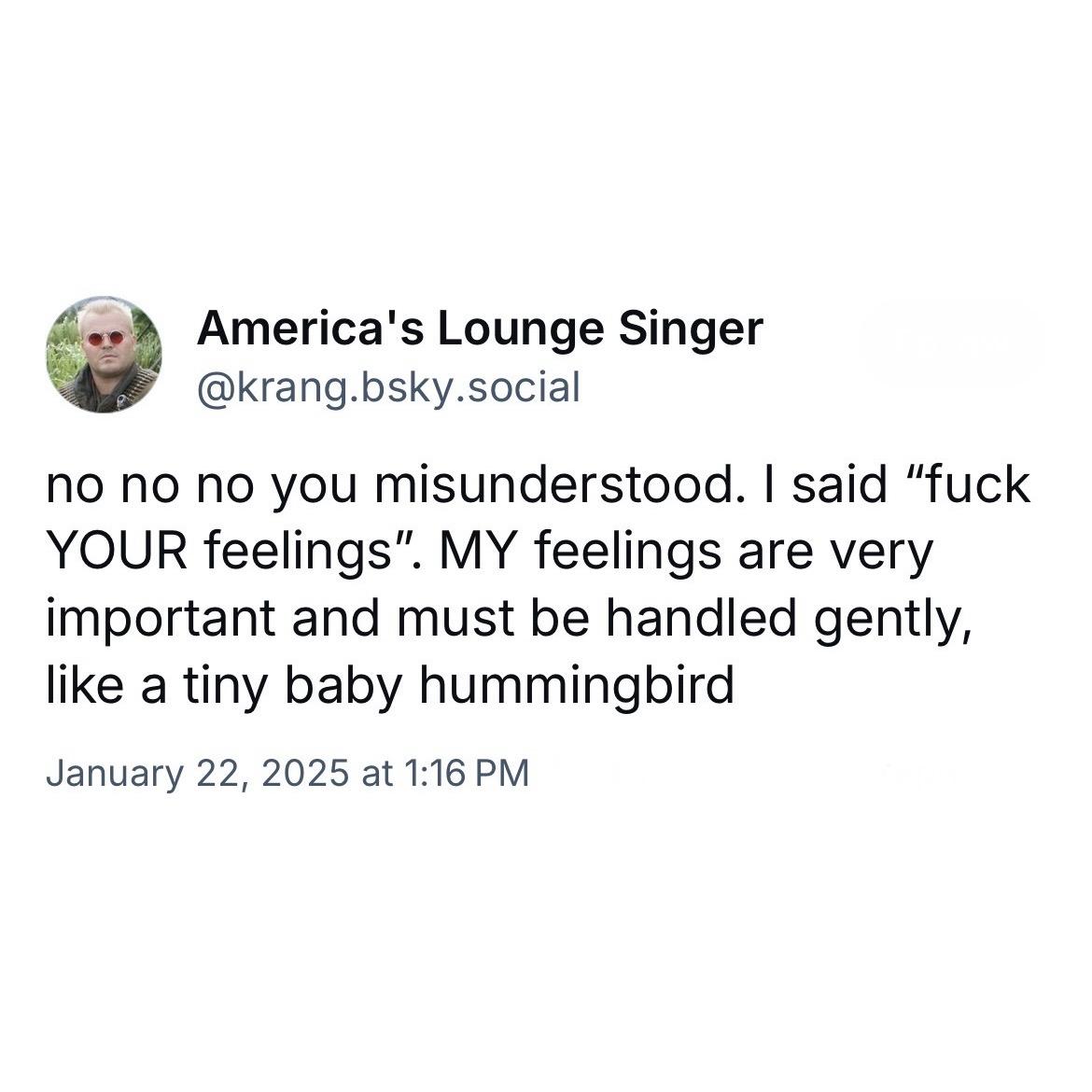Click the word "important" in the post
1092x1092 pixels.
point(161,620)
